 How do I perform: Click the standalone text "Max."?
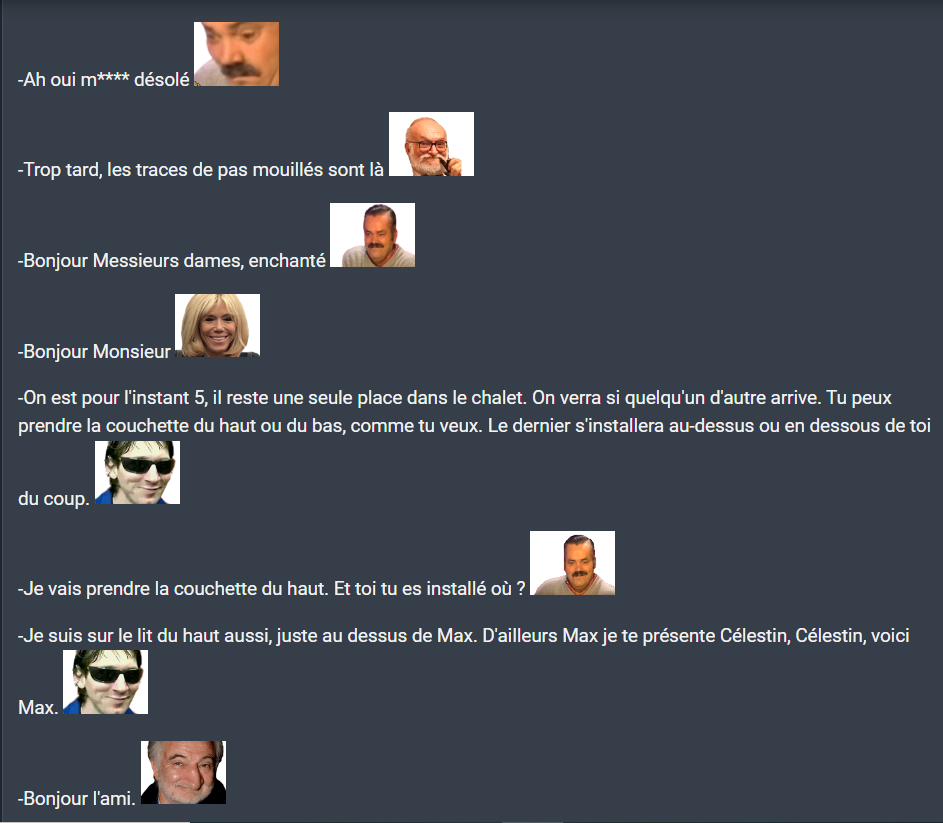(x=38, y=707)
